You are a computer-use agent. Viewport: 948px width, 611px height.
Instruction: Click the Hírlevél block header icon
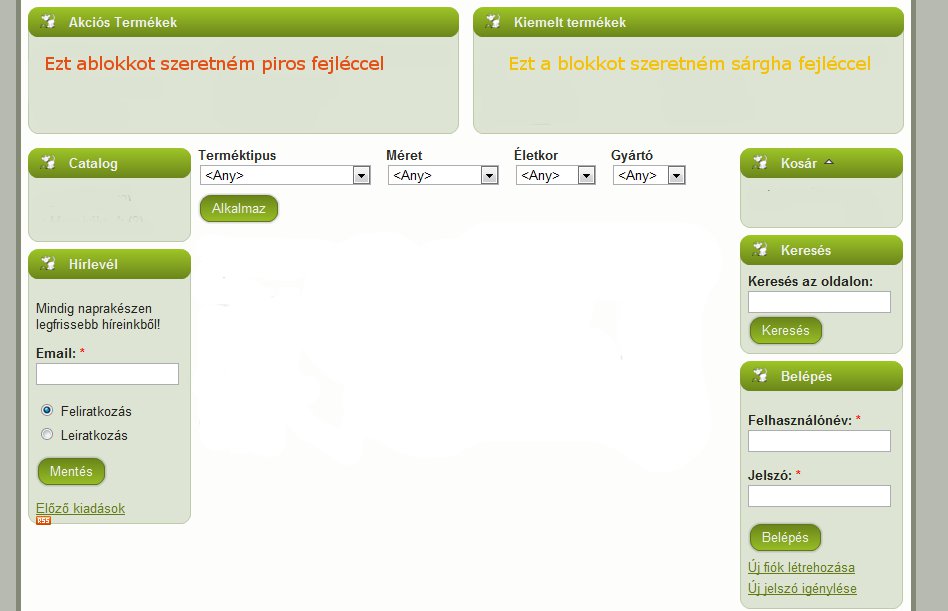[x=46, y=264]
